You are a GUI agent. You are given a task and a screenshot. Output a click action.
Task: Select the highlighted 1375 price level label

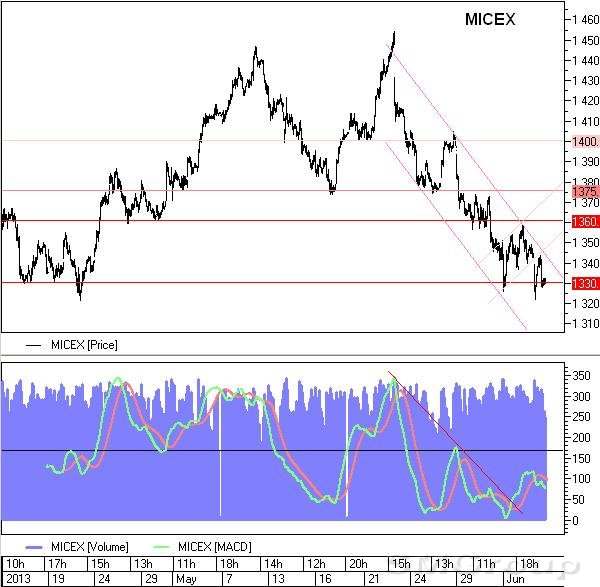pyautogui.click(x=585, y=190)
